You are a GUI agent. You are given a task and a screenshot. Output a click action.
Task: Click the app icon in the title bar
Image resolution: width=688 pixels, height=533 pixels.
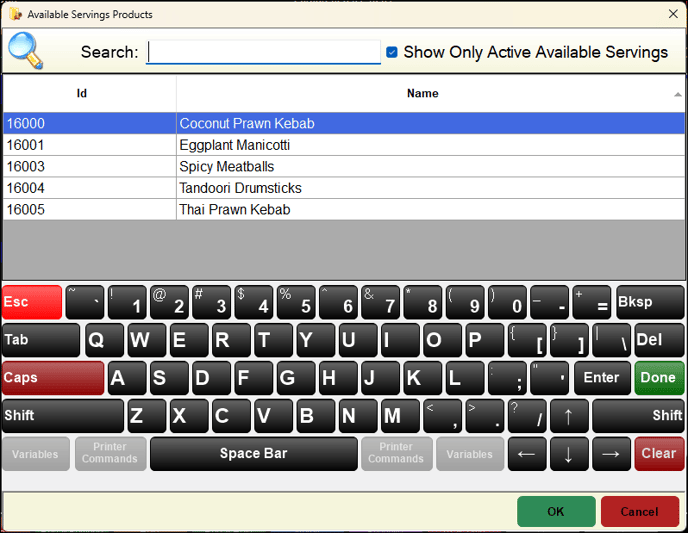15,14
